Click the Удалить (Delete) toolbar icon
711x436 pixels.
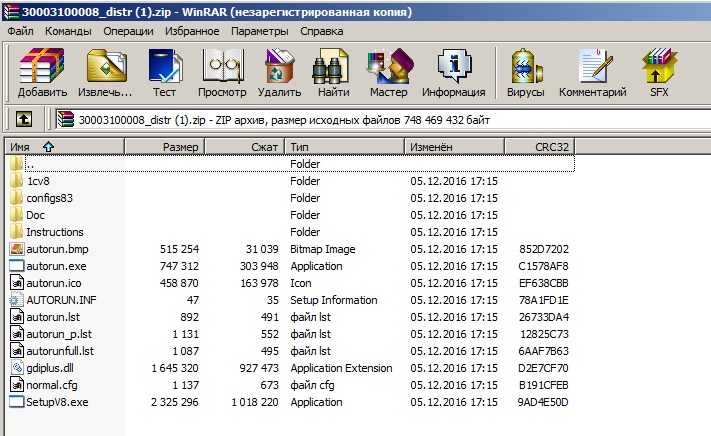[x=279, y=67]
